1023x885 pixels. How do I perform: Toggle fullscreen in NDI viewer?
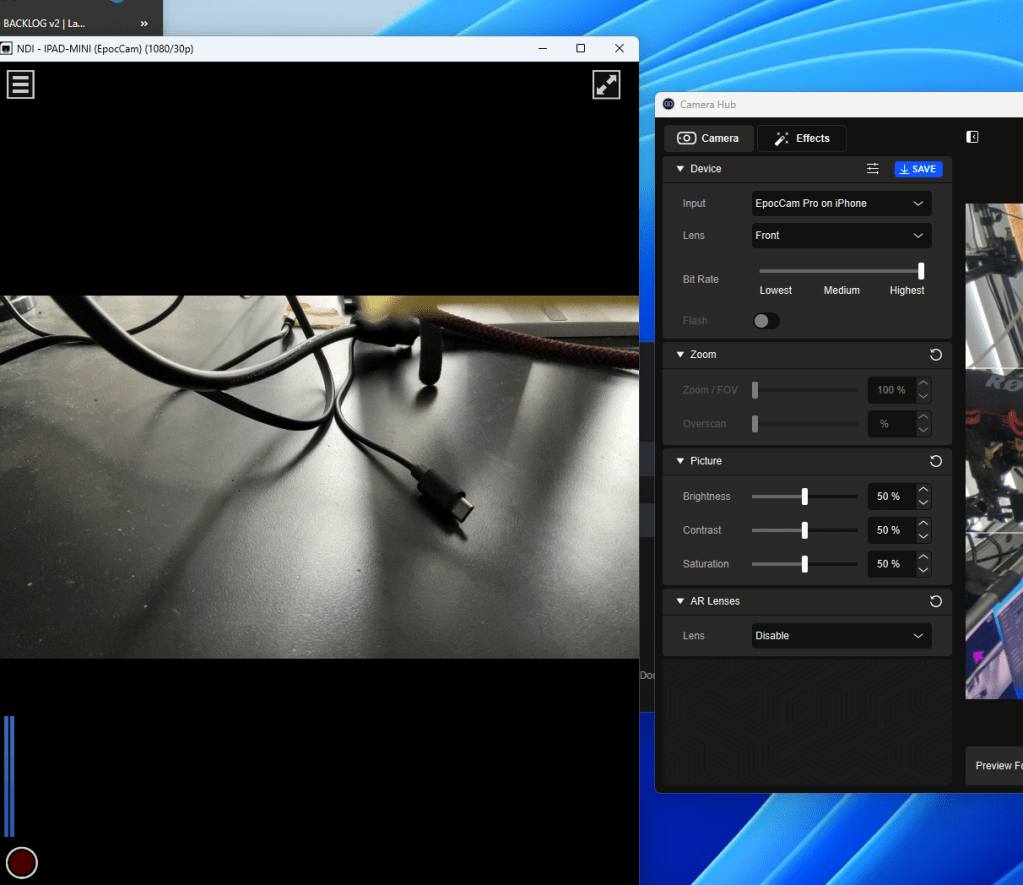[x=606, y=85]
